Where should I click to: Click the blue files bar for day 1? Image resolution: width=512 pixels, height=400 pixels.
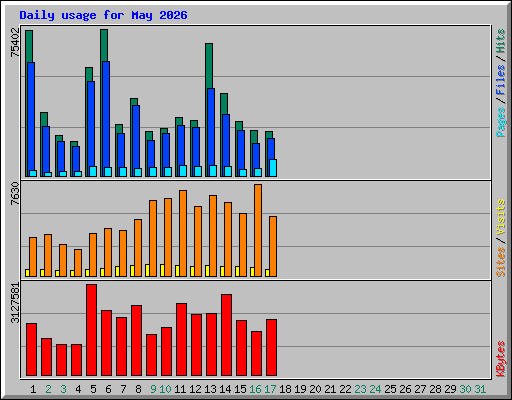[x=31, y=115]
